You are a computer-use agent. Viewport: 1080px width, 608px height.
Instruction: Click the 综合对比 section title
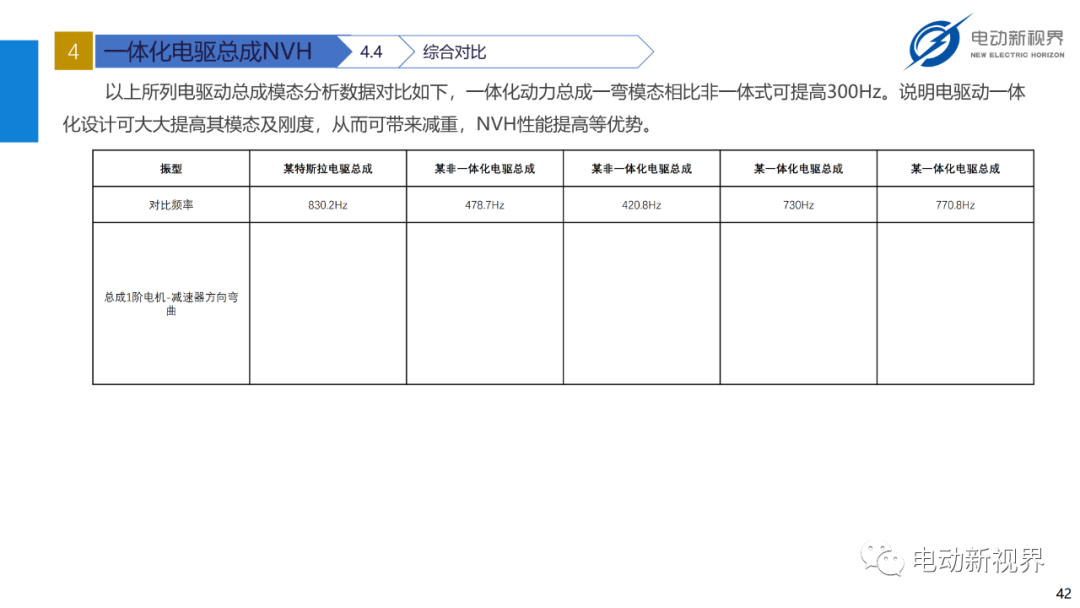pos(455,52)
